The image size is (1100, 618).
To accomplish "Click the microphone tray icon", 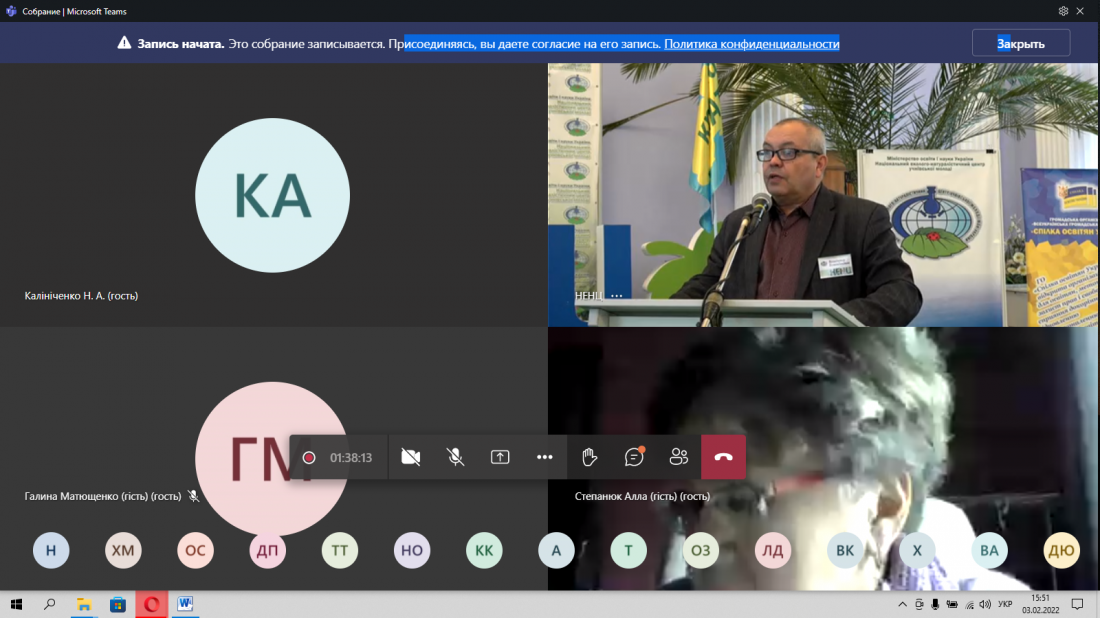I will coord(935,604).
